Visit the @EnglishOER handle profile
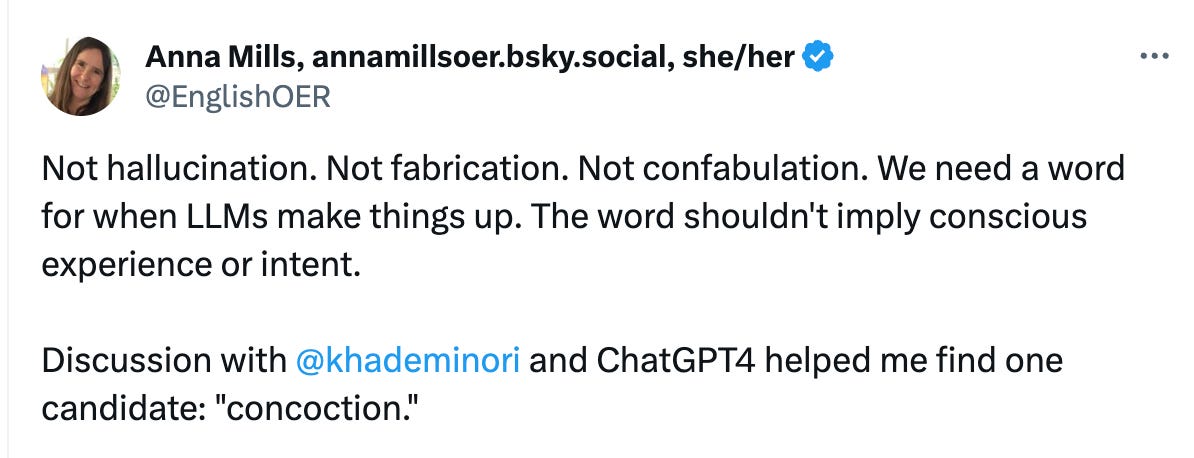Screen dimensions: 1194x458 coord(238,96)
